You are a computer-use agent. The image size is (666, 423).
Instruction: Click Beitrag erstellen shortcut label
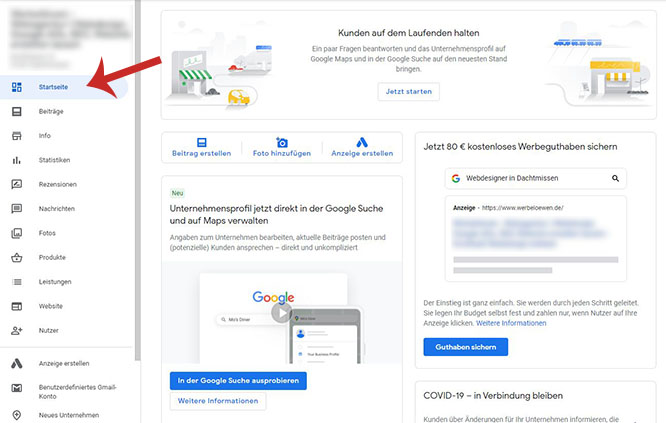click(202, 153)
